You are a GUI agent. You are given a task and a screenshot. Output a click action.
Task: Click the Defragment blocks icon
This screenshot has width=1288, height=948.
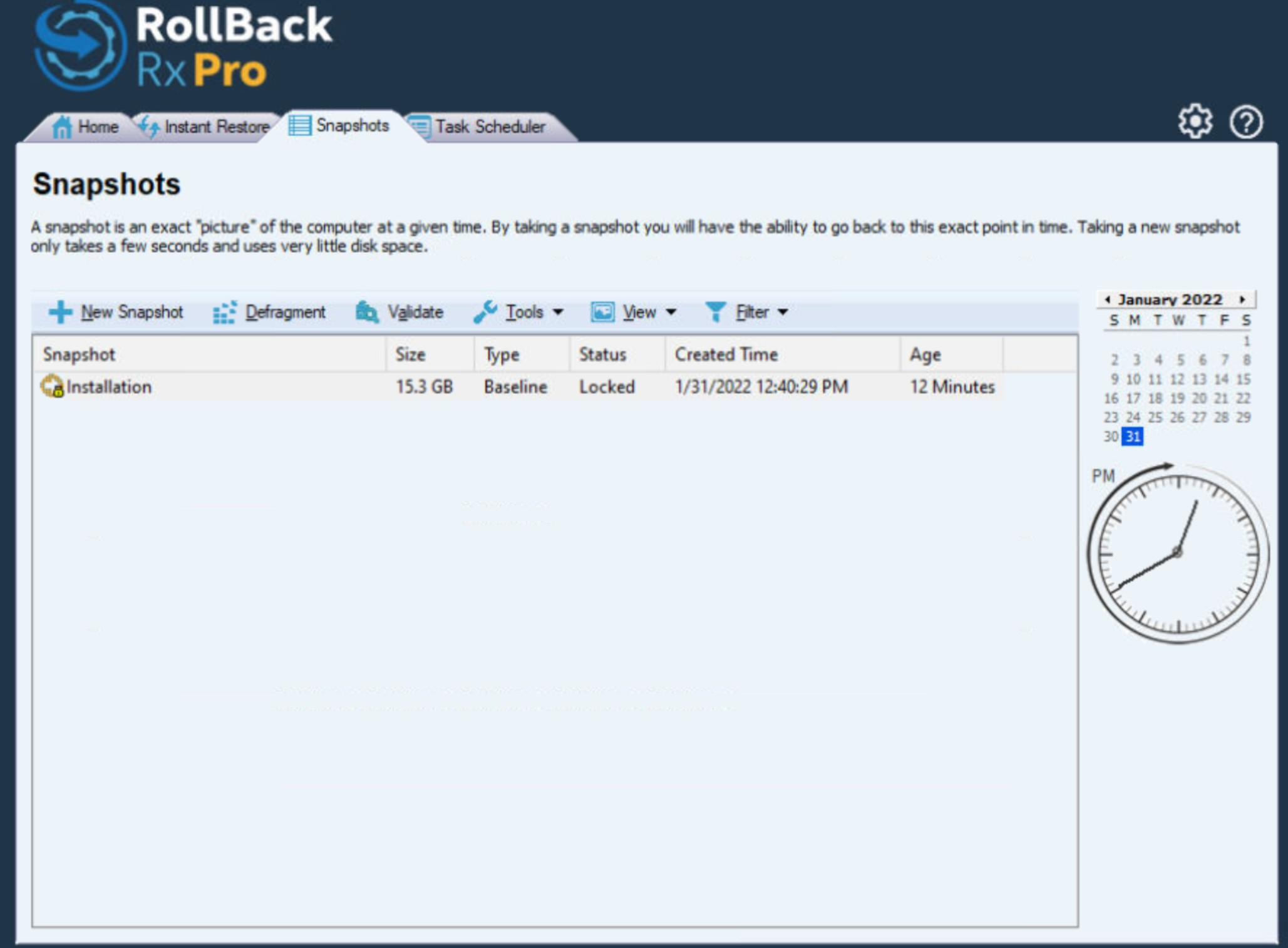point(224,312)
